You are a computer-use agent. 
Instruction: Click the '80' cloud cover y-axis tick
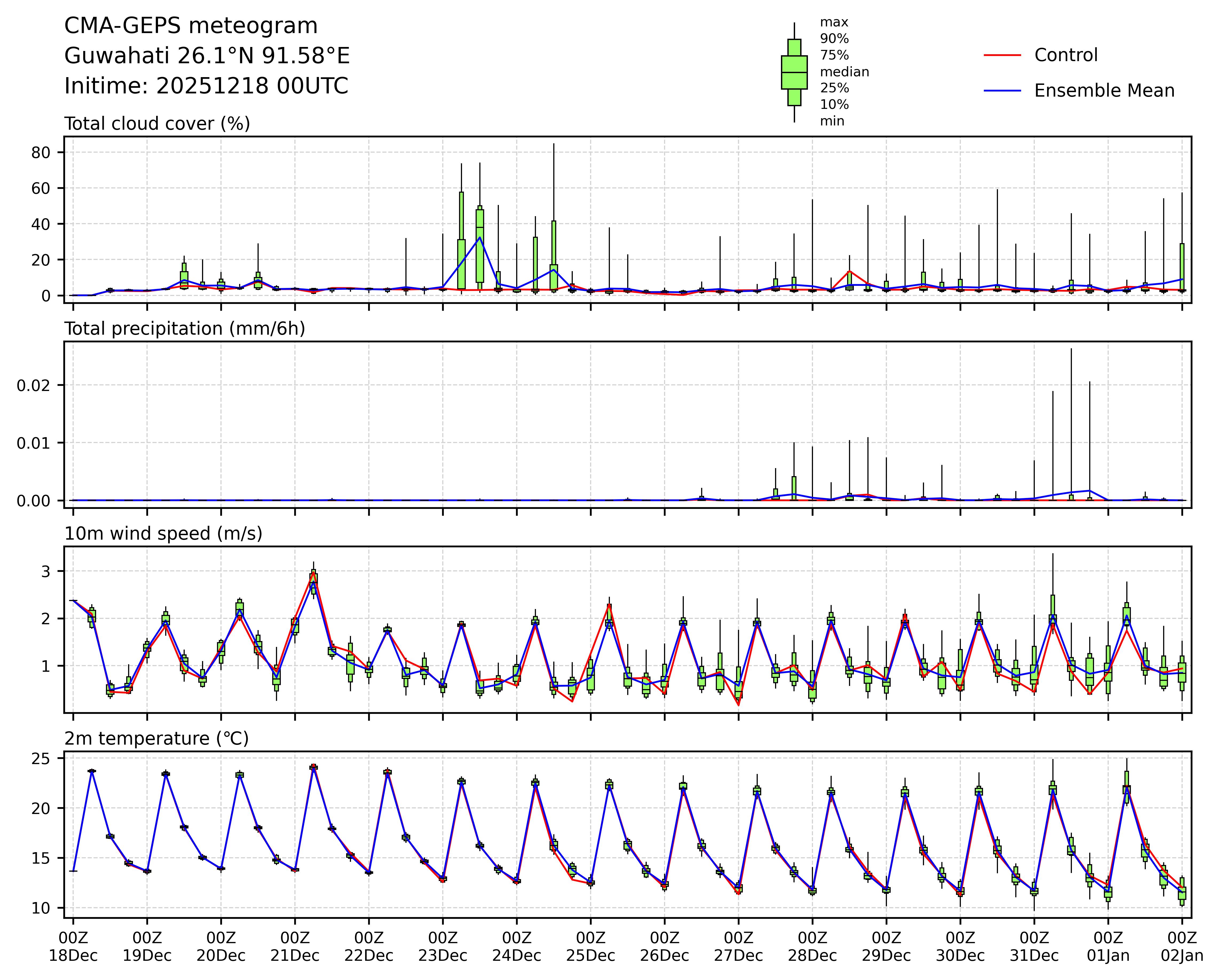tap(41, 152)
